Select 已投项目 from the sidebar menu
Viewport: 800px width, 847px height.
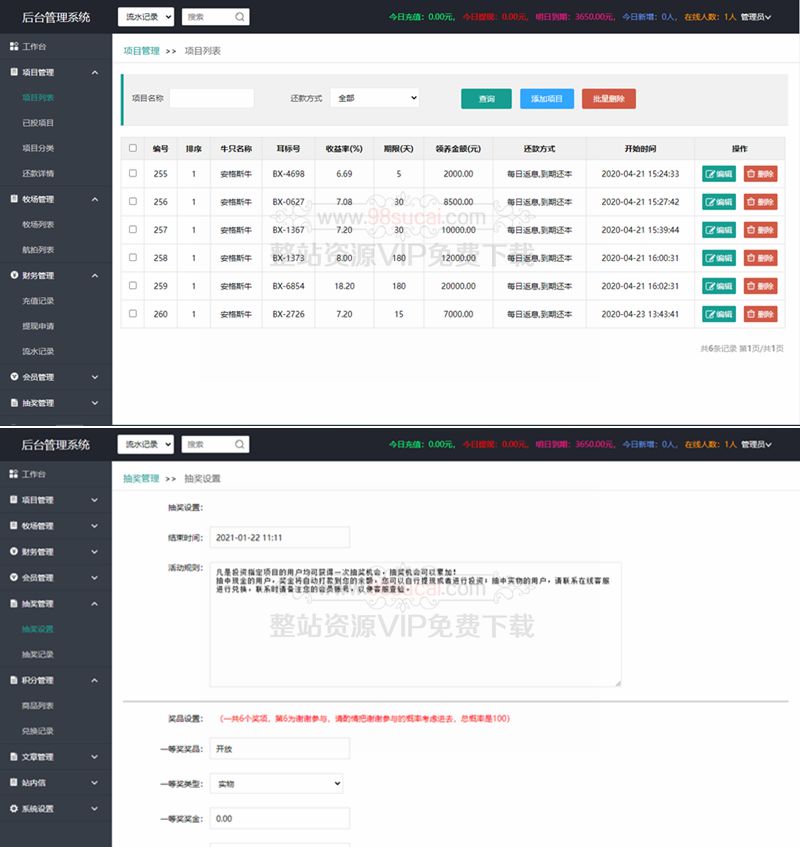tap(40, 122)
